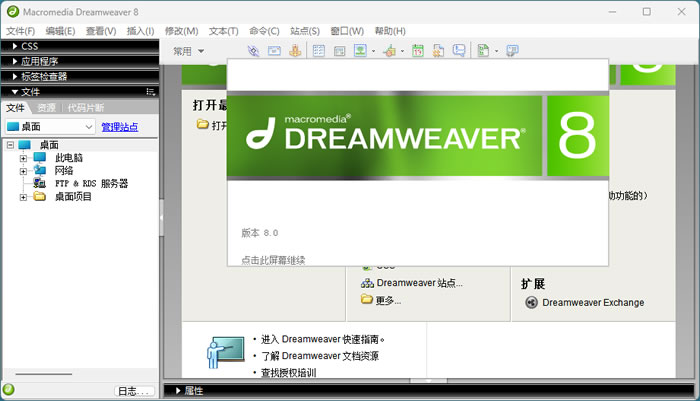The image size is (700, 401).
Task: Switch to the 资源 tab
Action: [46, 108]
